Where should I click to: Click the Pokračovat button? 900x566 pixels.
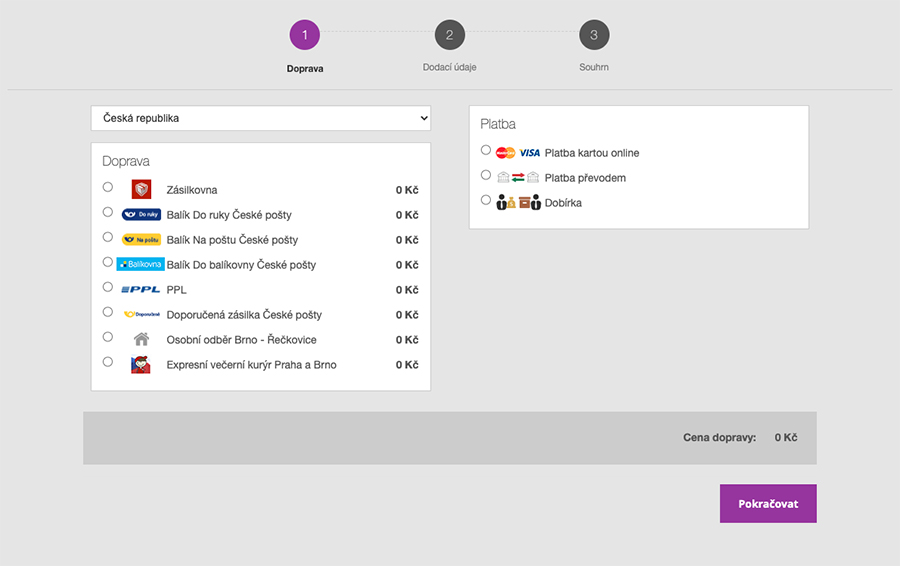pyautogui.click(x=768, y=504)
